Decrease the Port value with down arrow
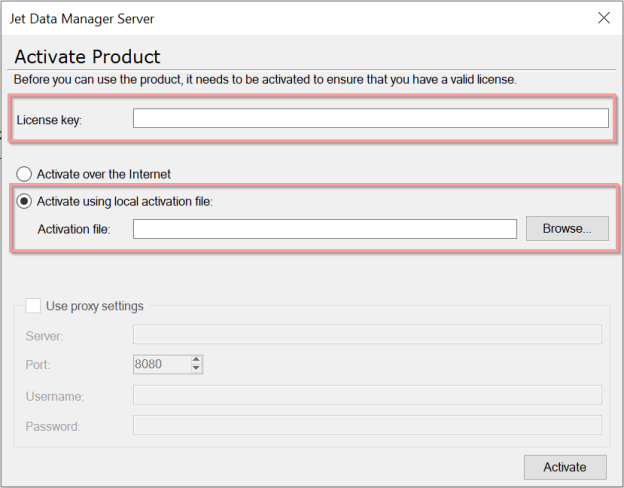 (x=196, y=369)
